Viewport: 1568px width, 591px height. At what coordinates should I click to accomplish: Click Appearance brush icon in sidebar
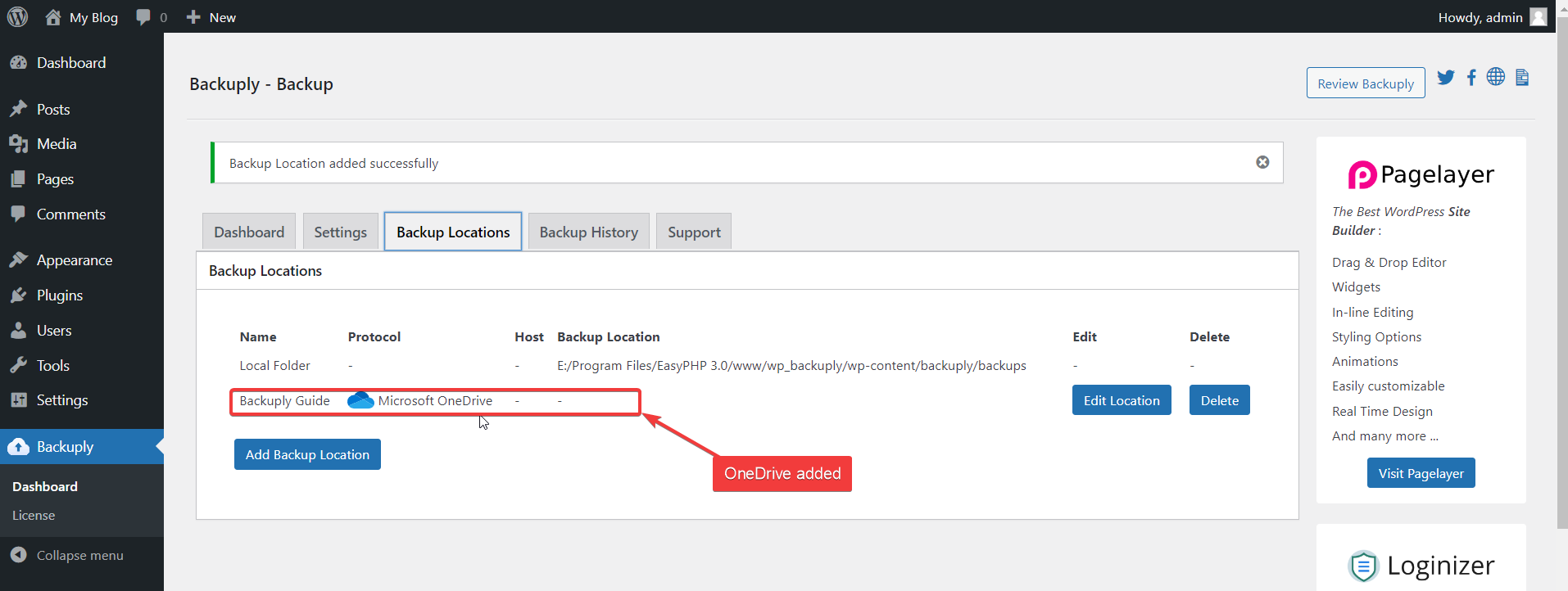click(x=18, y=260)
